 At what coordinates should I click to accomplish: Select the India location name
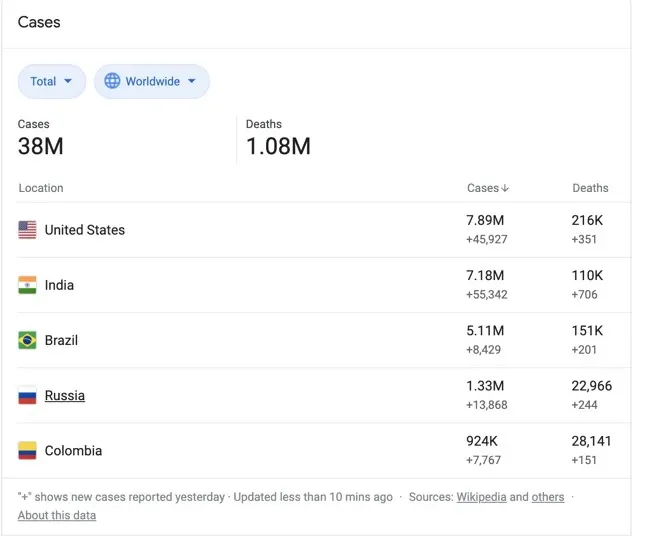(x=60, y=285)
